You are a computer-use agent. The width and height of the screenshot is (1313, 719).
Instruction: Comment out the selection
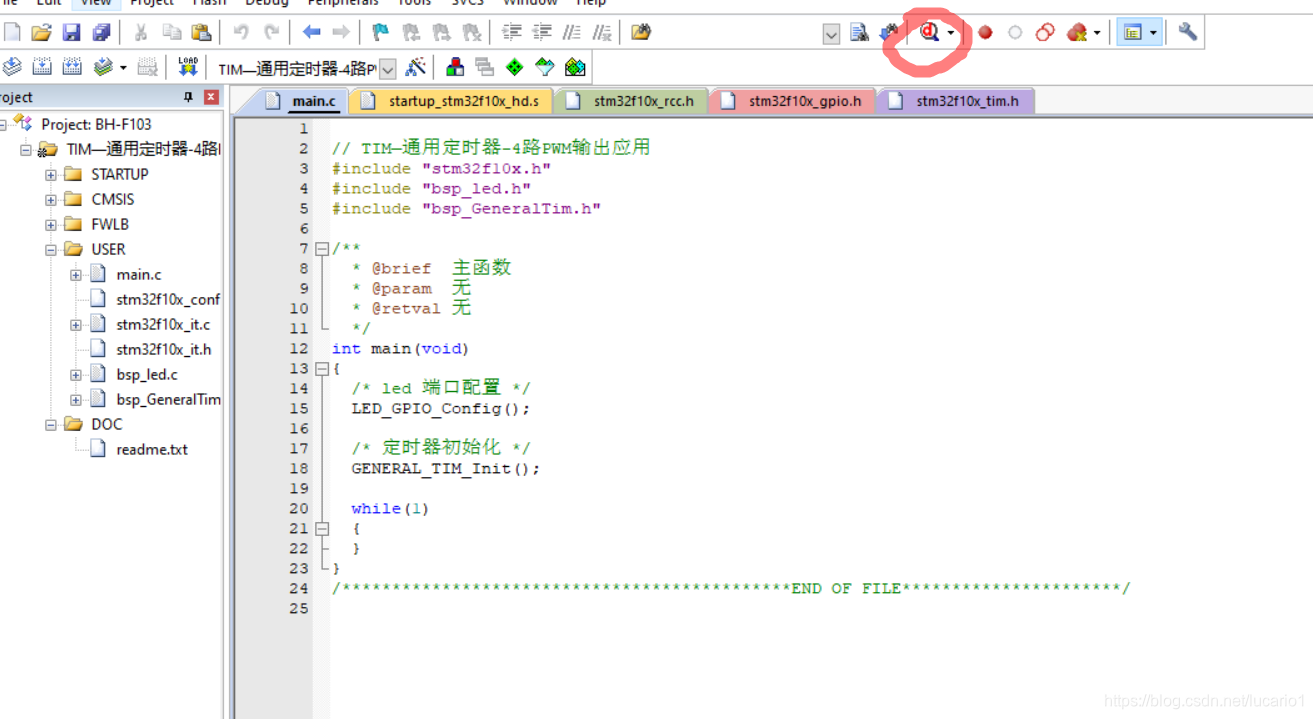(572, 33)
